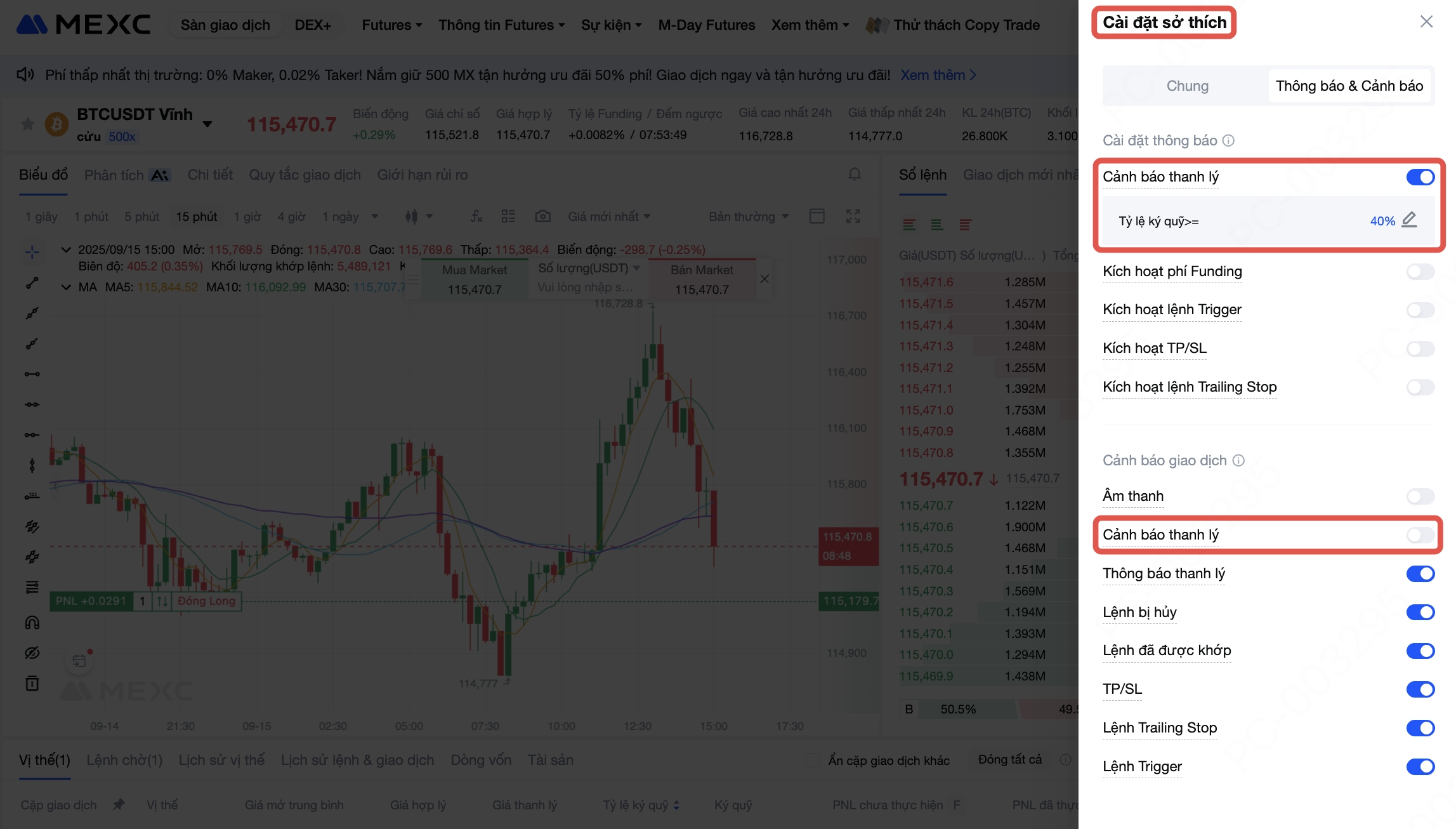
Task: Check the Ẩn cặp giao dịch khác checkbox
Action: tap(812, 760)
